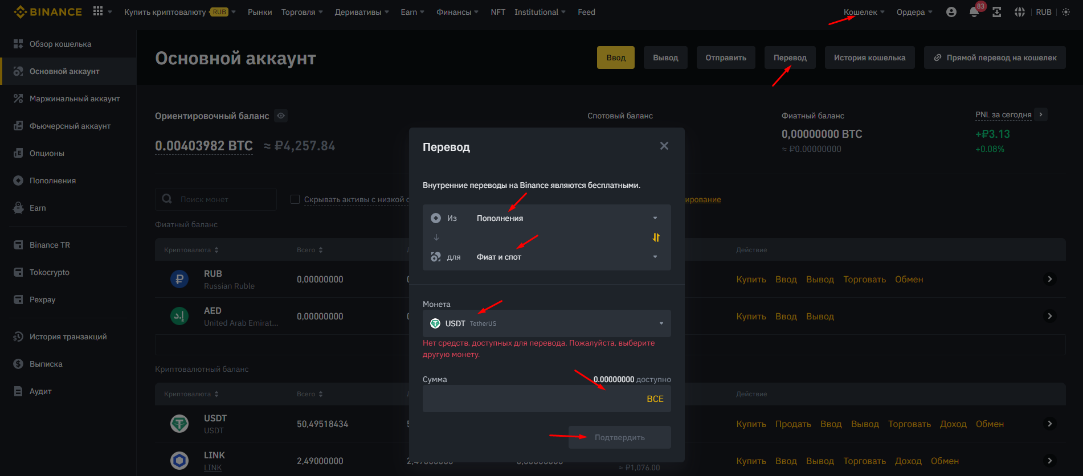Open the USDT TetherUS coin dropdown
The image size is (1083, 476).
[546, 323]
